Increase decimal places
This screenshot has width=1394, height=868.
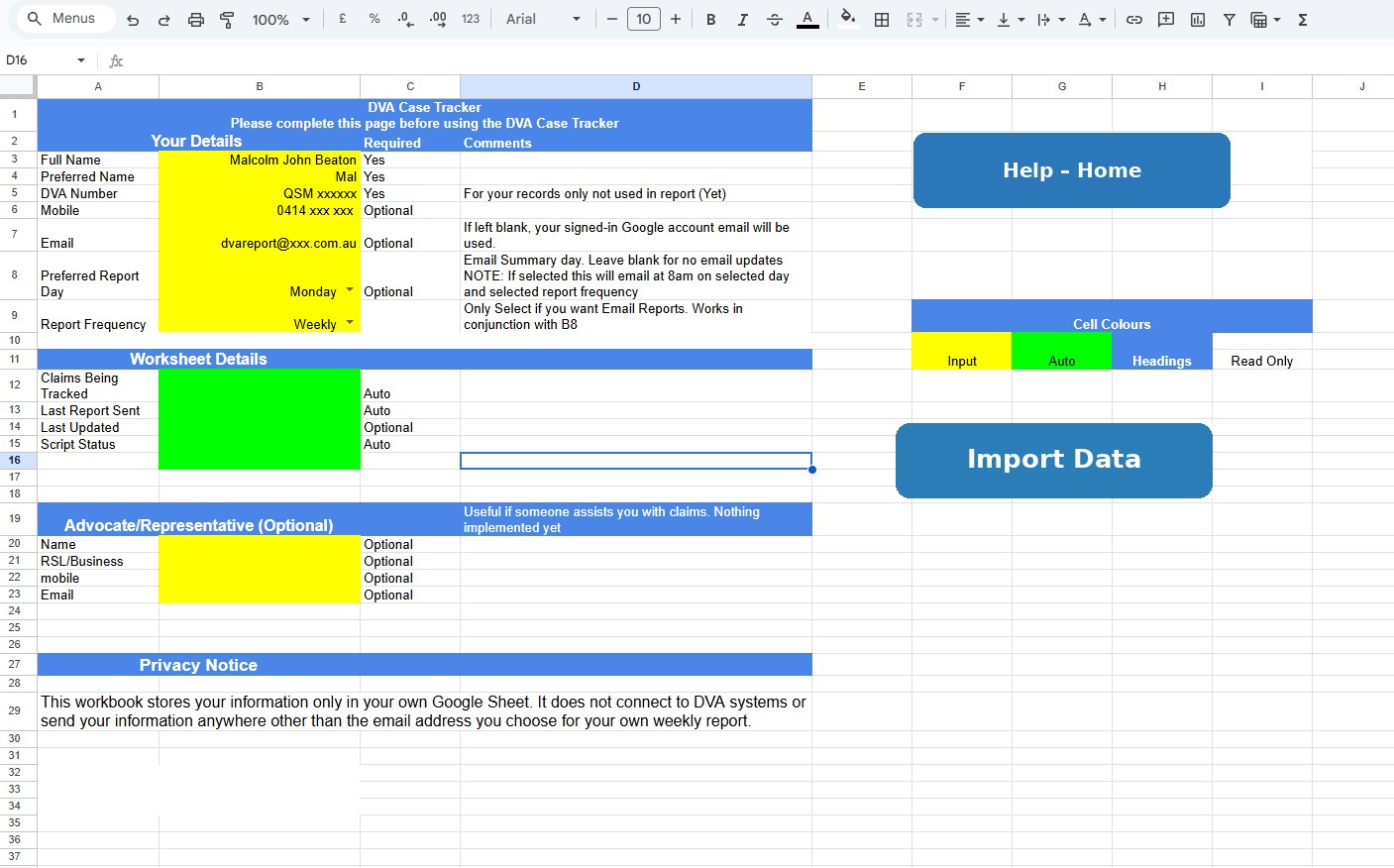[x=438, y=19]
